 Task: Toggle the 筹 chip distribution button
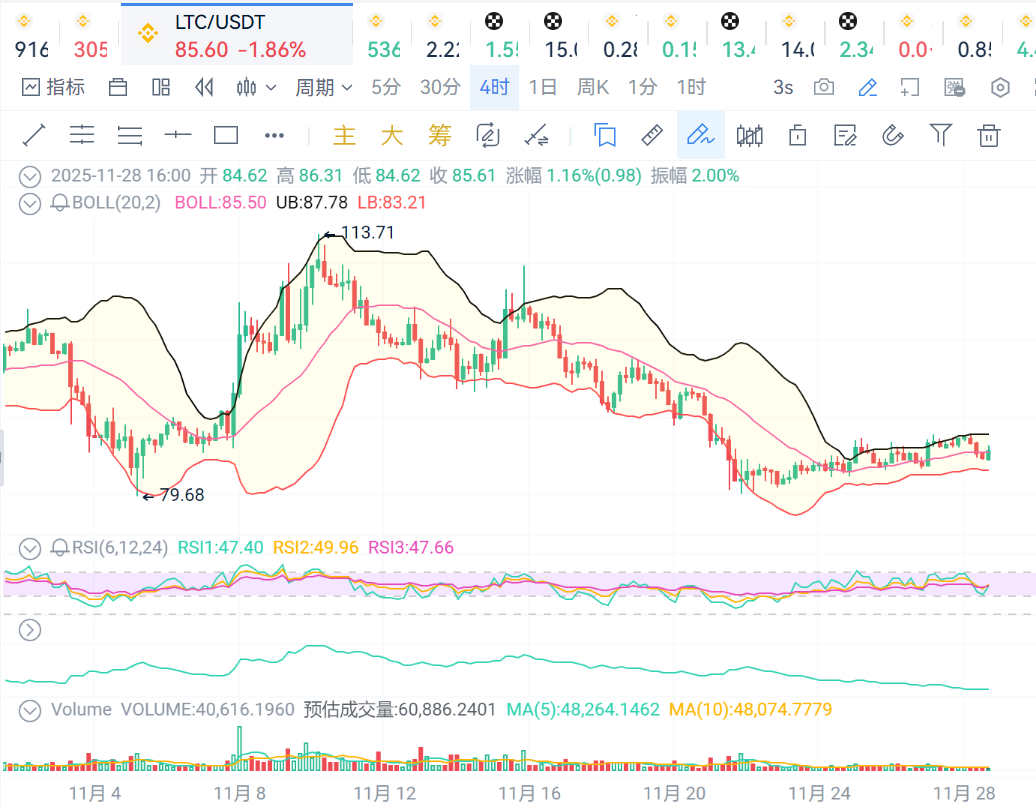[x=439, y=135]
